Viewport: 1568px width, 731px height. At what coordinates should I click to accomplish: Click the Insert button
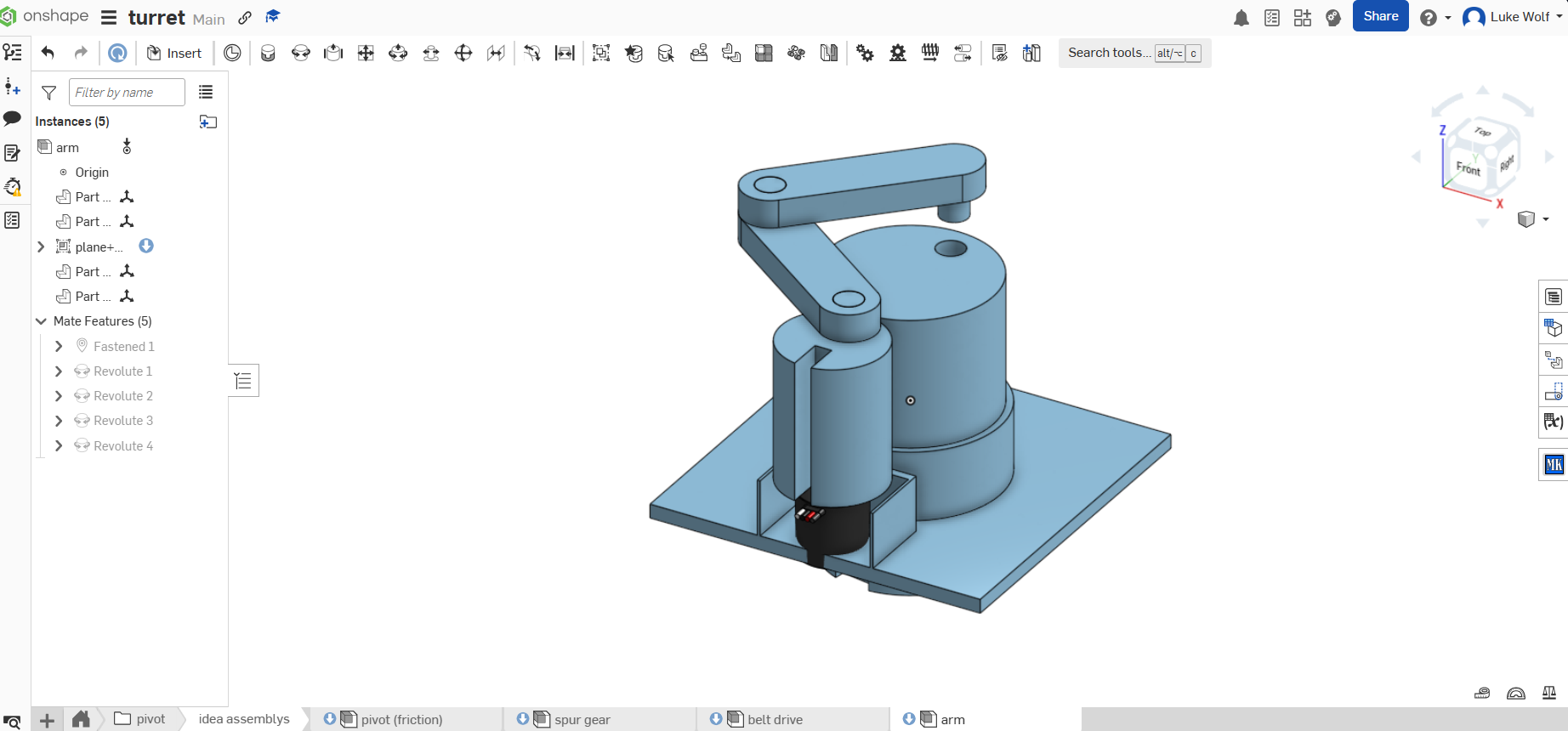click(174, 53)
